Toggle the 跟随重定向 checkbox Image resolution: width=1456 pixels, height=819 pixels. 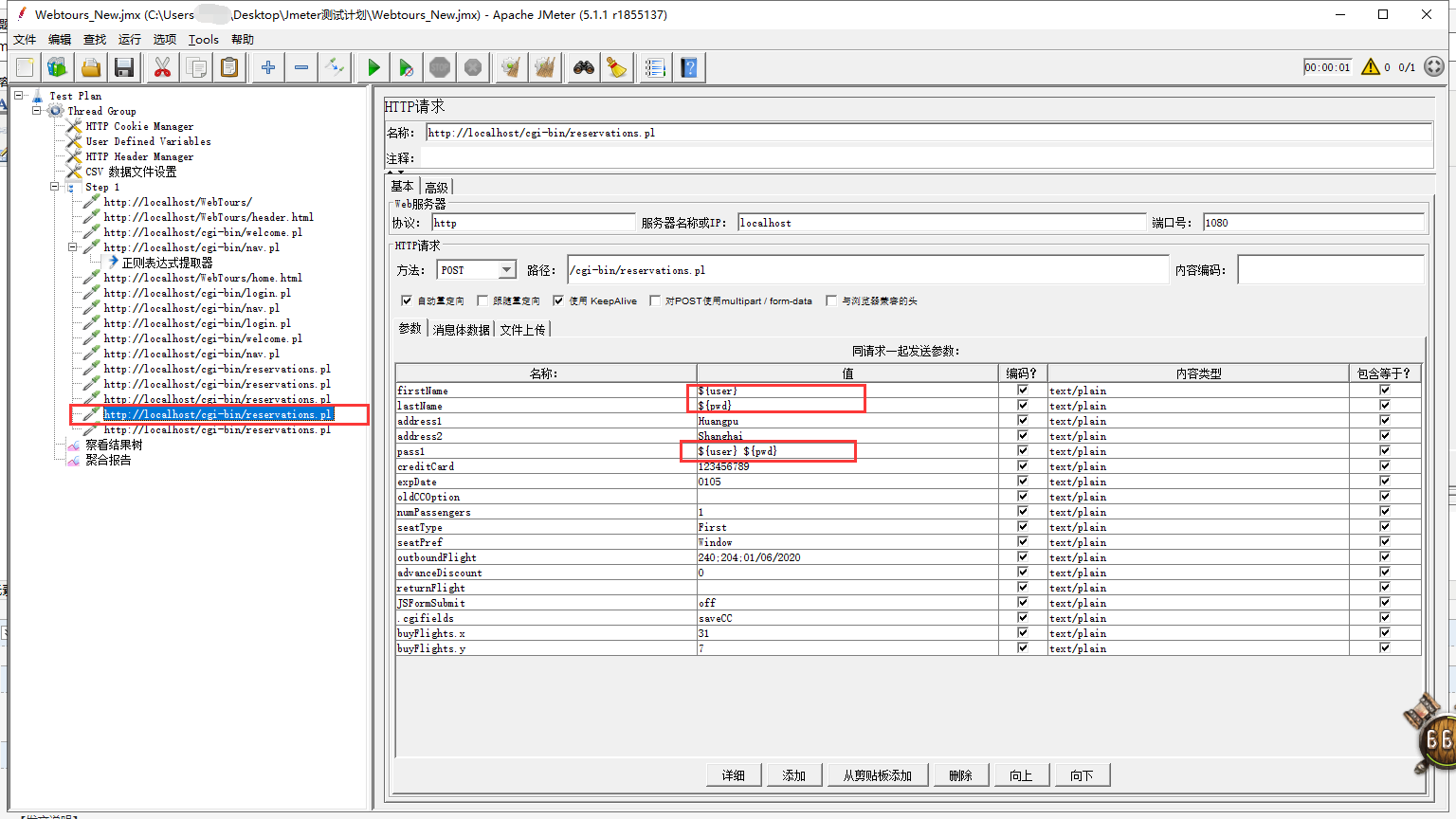click(482, 300)
